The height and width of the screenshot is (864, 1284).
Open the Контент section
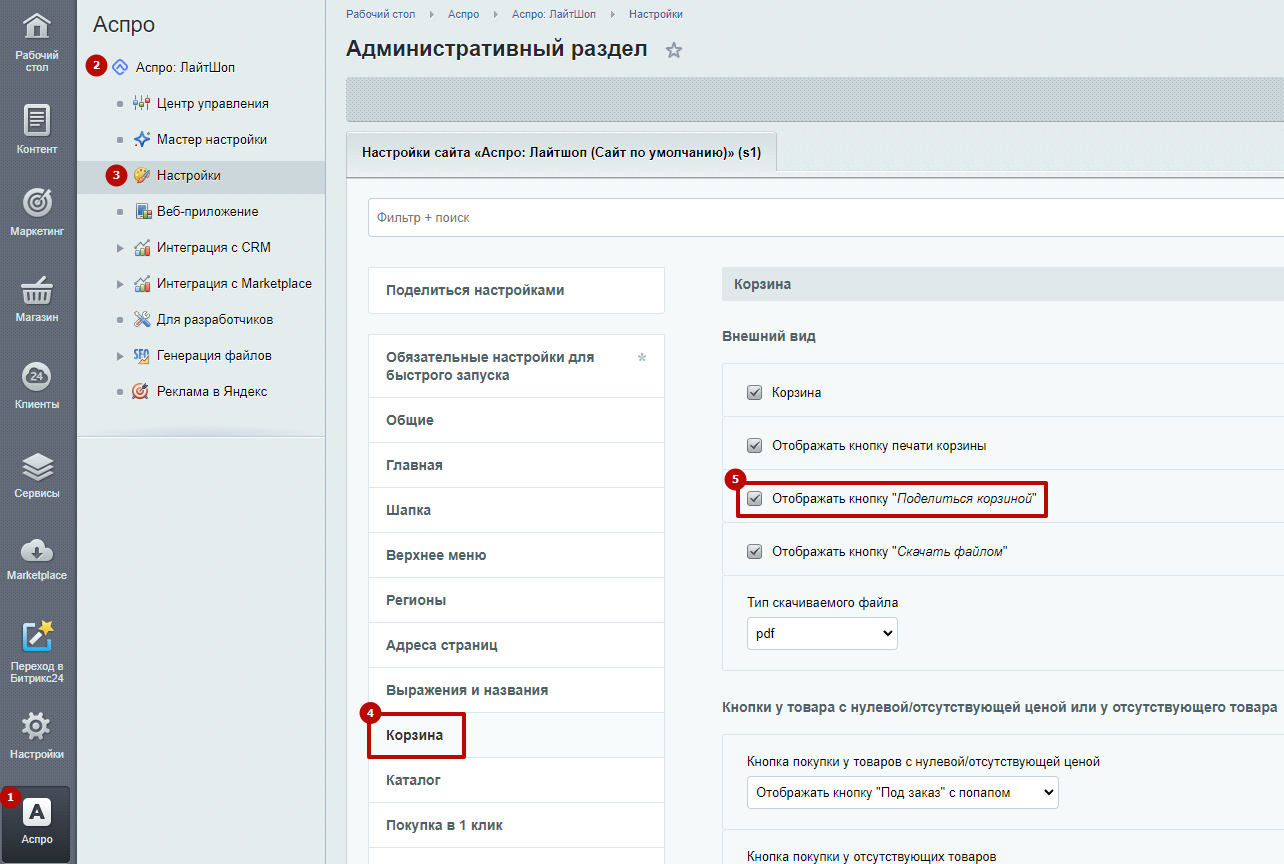pyautogui.click(x=37, y=129)
